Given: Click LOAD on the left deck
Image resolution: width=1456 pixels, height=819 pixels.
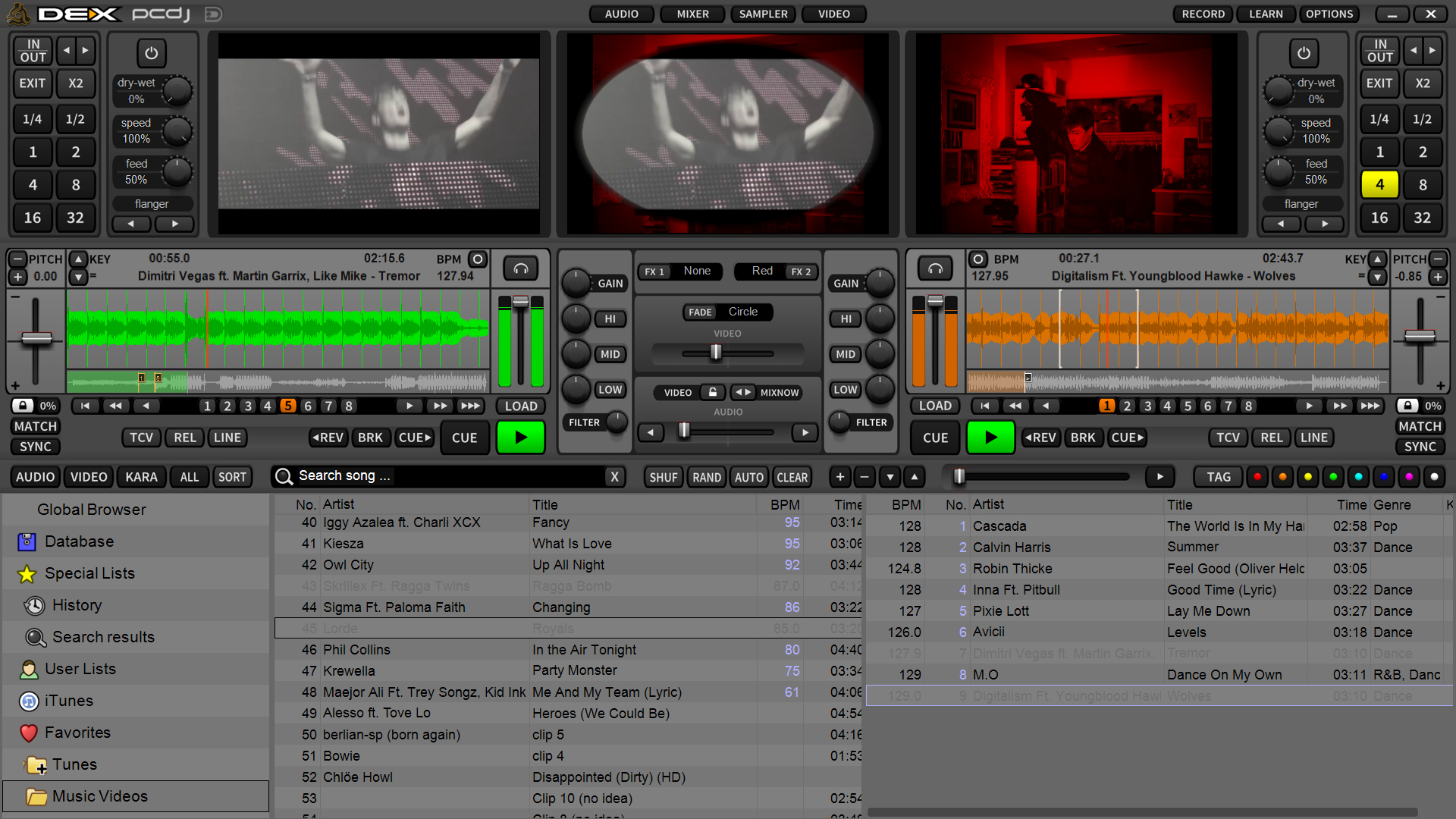Looking at the screenshot, I should tap(521, 406).
